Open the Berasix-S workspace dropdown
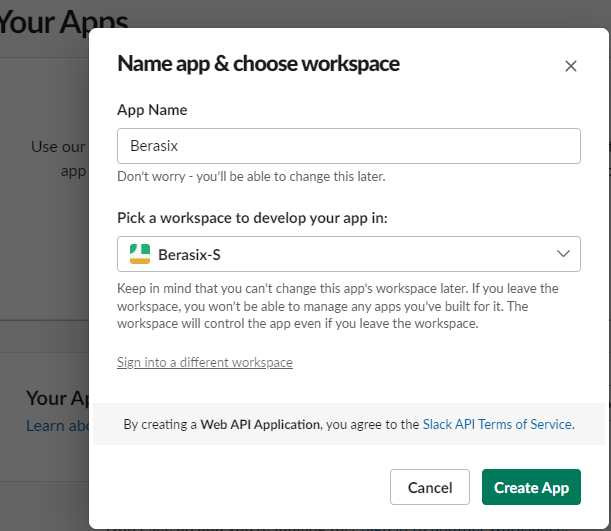Image resolution: width=611 pixels, height=531 pixels. click(x=349, y=254)
